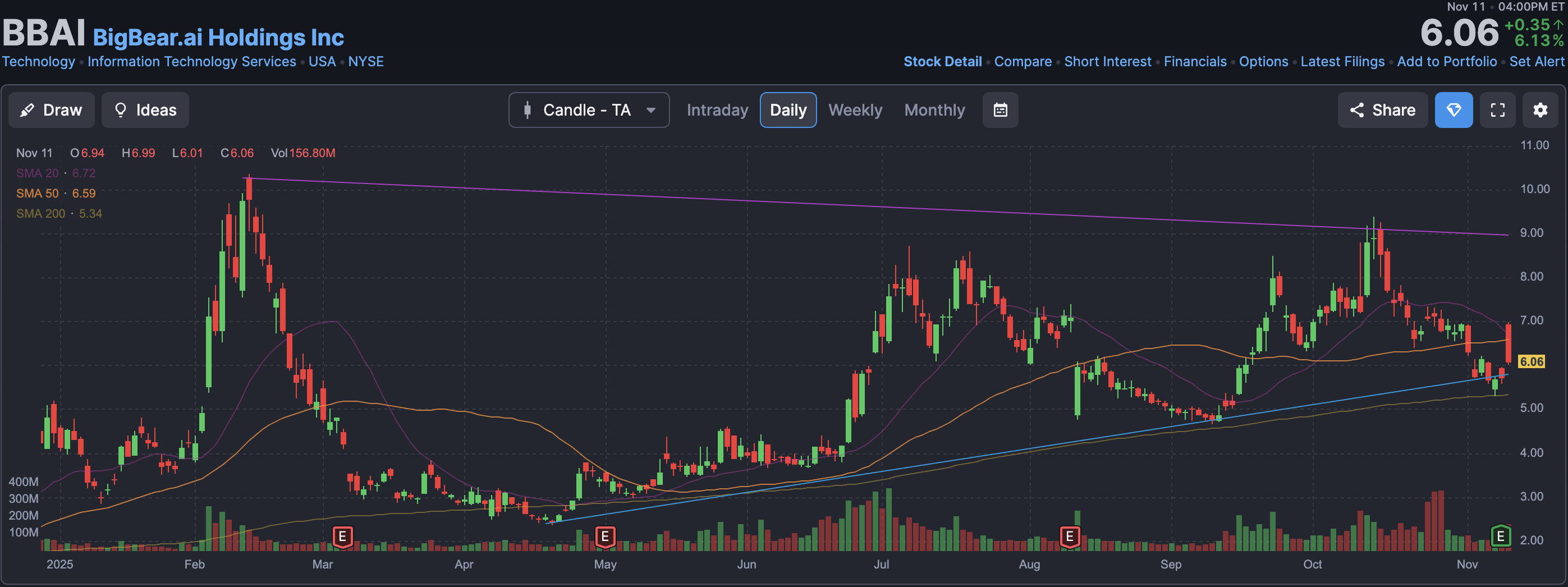Open chart settings gear icon

tap(1540, 110)
